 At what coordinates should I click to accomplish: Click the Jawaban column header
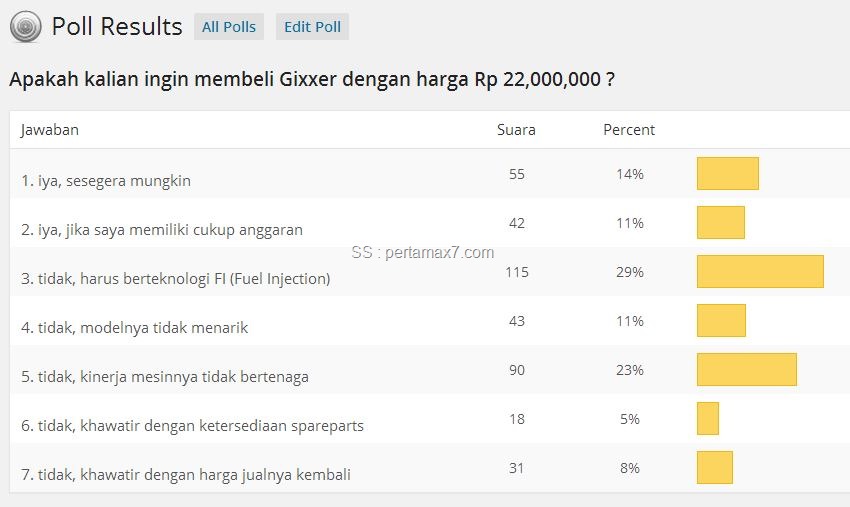pos(50,130)
